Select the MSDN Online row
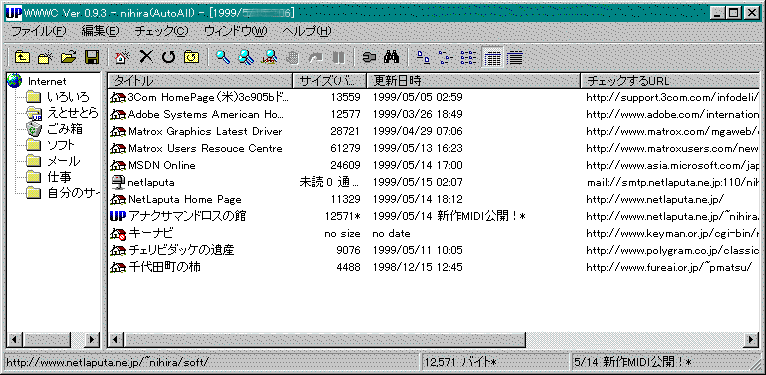 pyautogui.click(x=433, y=165)
